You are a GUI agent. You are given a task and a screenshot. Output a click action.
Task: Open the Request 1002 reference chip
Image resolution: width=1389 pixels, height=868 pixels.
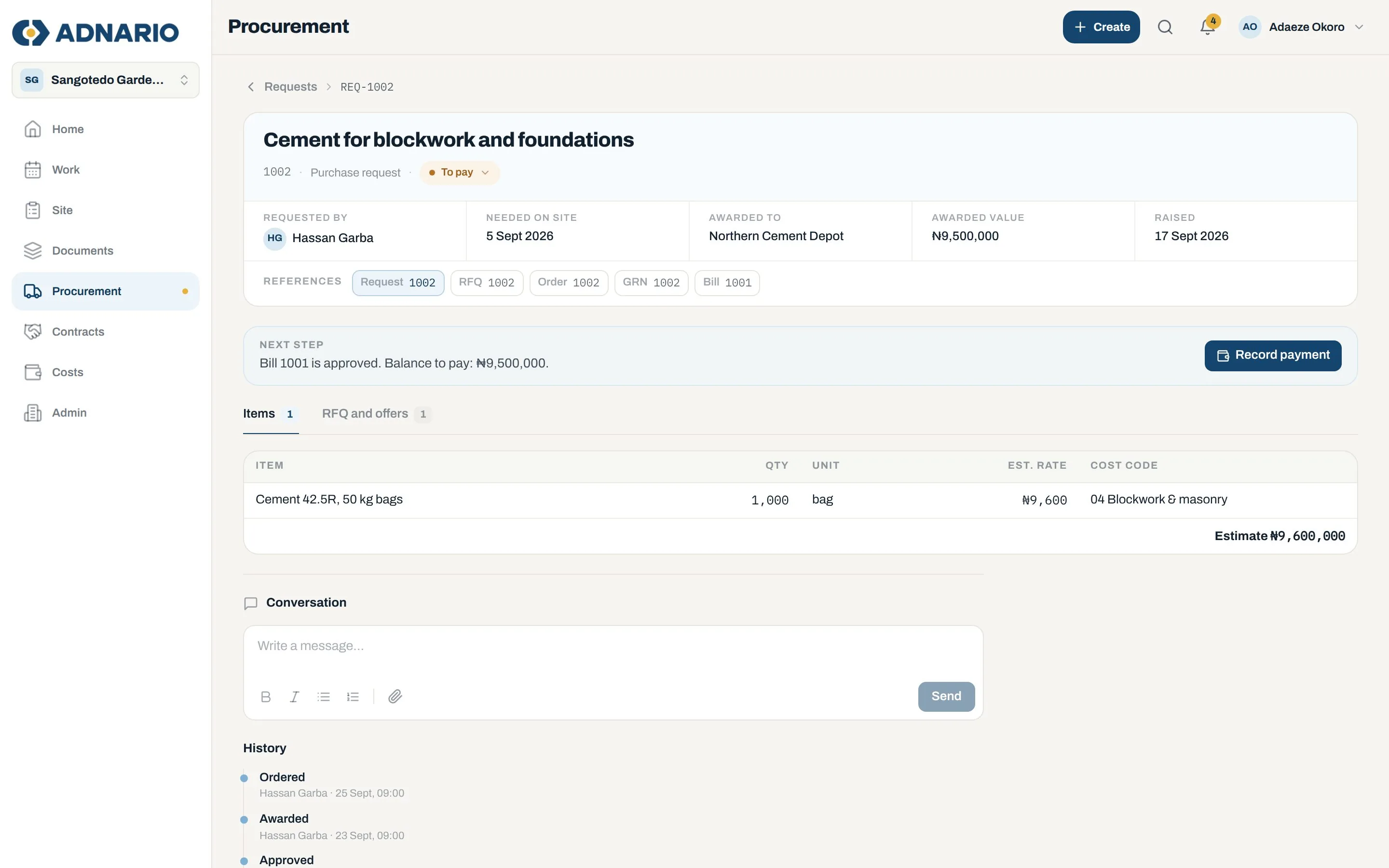[398, 283]
